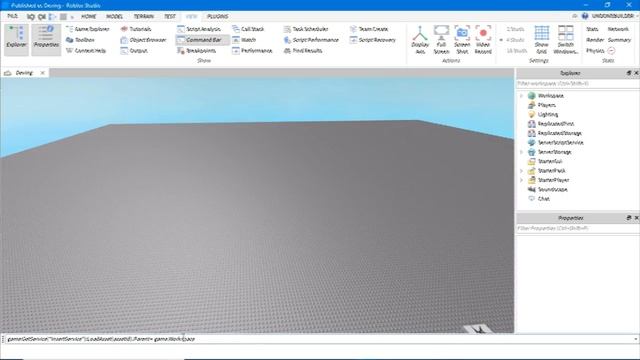Switch to the MODEL ribbon tab
Image resolution: width=640 pixels, height=360 pixels.
coord(114,16)
